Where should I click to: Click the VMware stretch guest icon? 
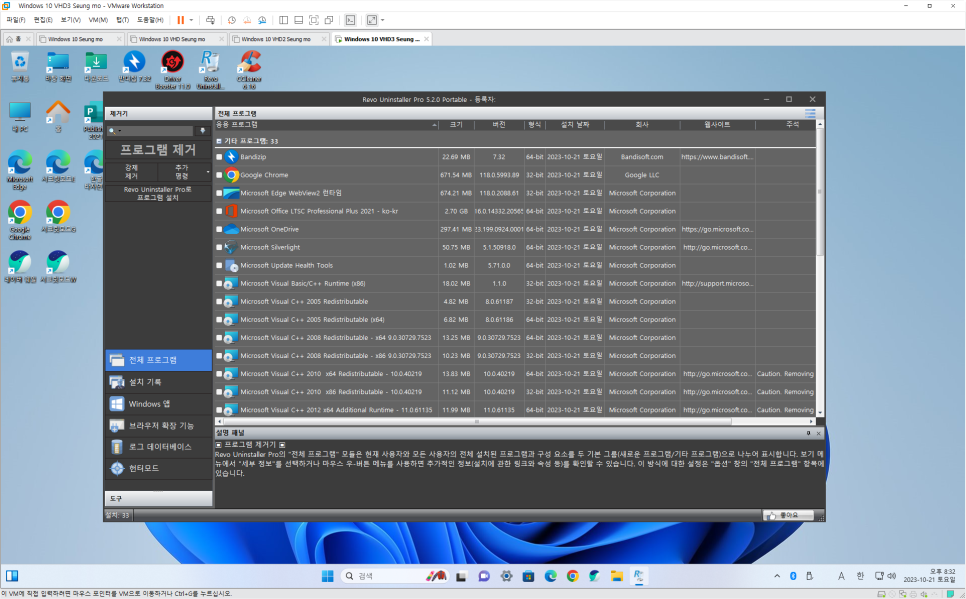(371, 20)
